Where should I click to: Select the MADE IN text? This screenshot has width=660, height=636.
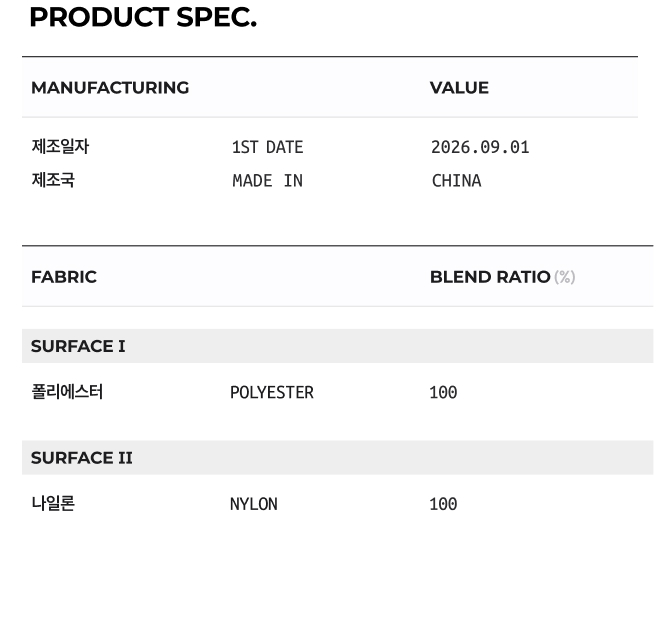(267, 181)
